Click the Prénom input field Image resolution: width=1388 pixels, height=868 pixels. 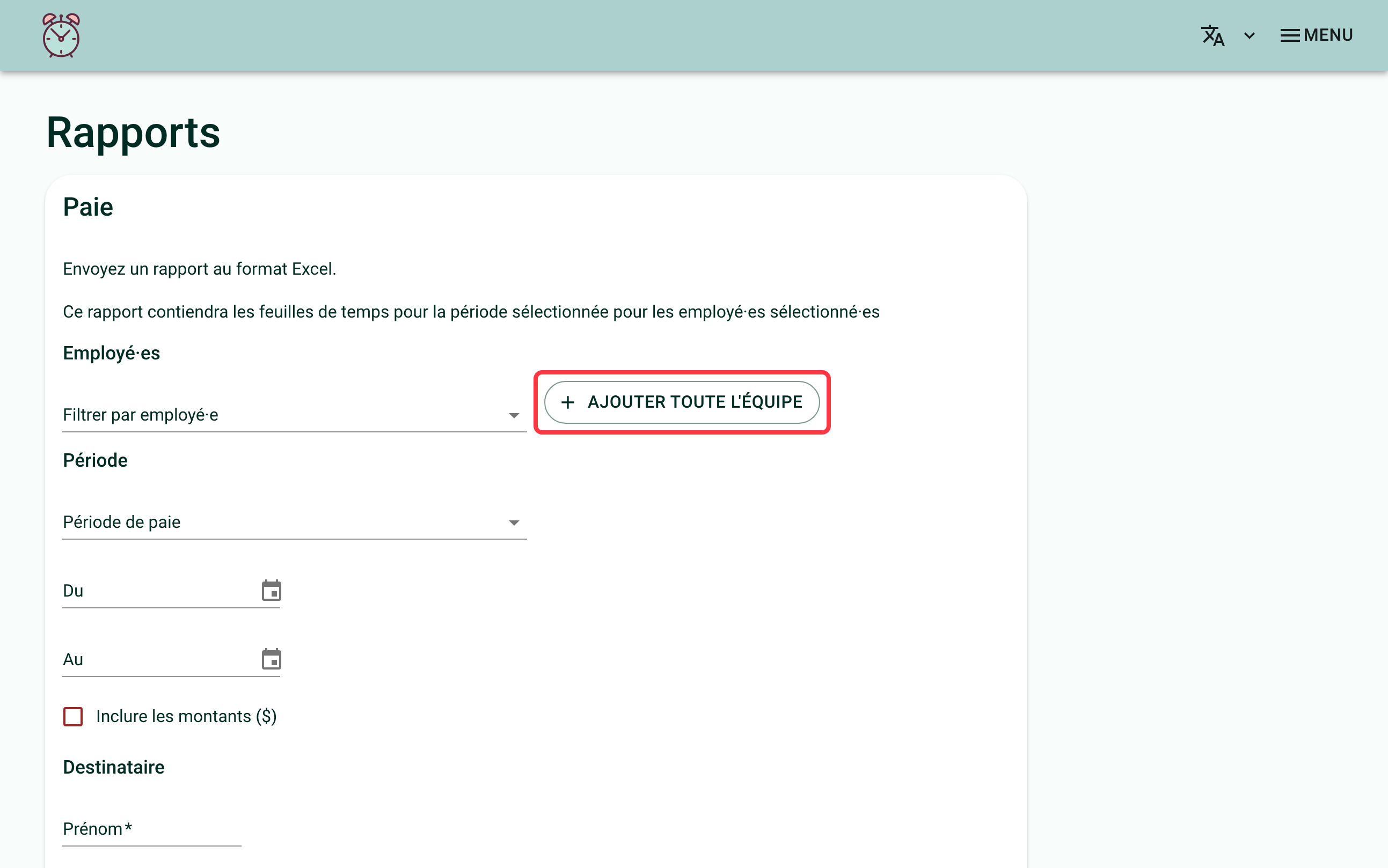coord(151,829)
